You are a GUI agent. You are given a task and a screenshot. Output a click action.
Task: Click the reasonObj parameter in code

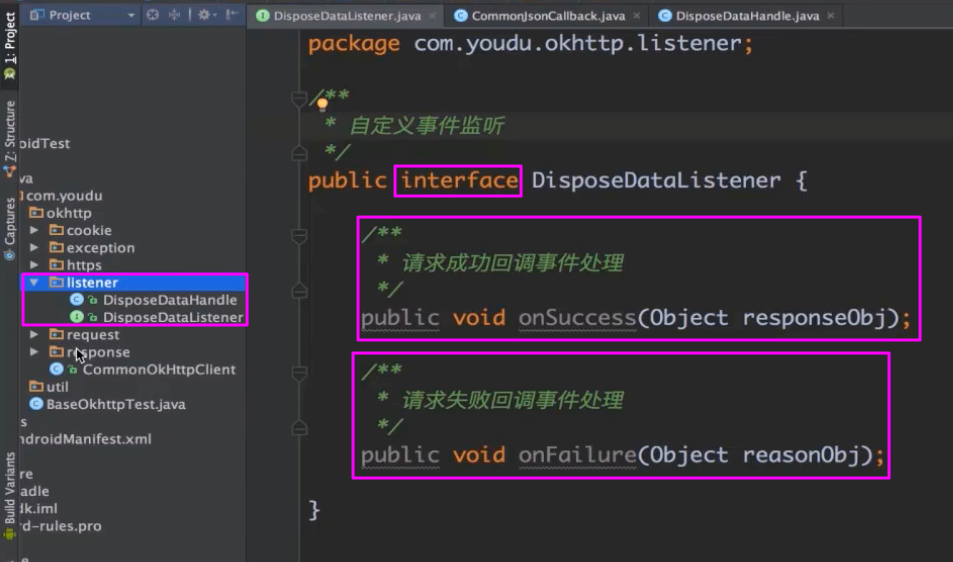(x=800, y=455)
